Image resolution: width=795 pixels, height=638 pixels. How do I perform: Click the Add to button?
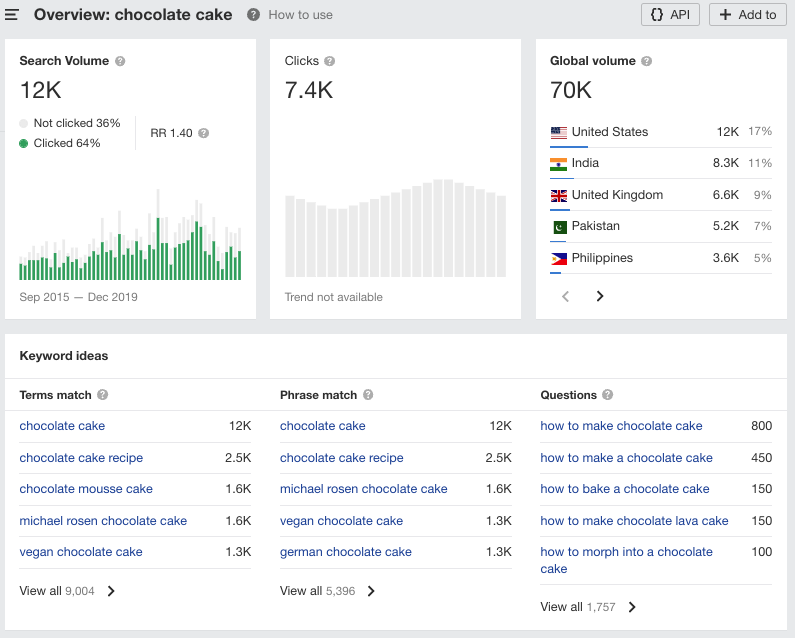(747, 15)
